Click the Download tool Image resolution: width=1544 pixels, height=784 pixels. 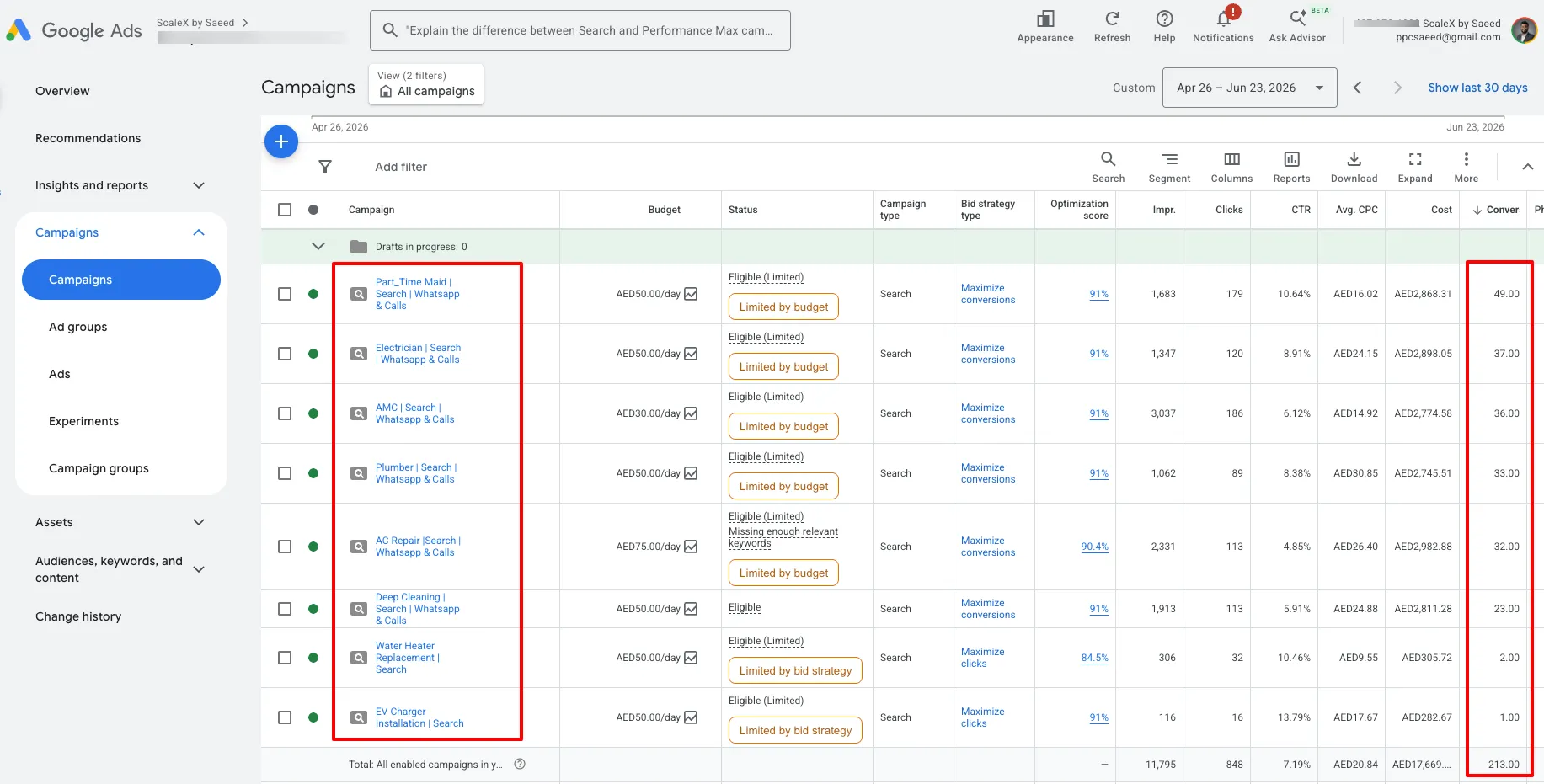tap(1354, 167)
